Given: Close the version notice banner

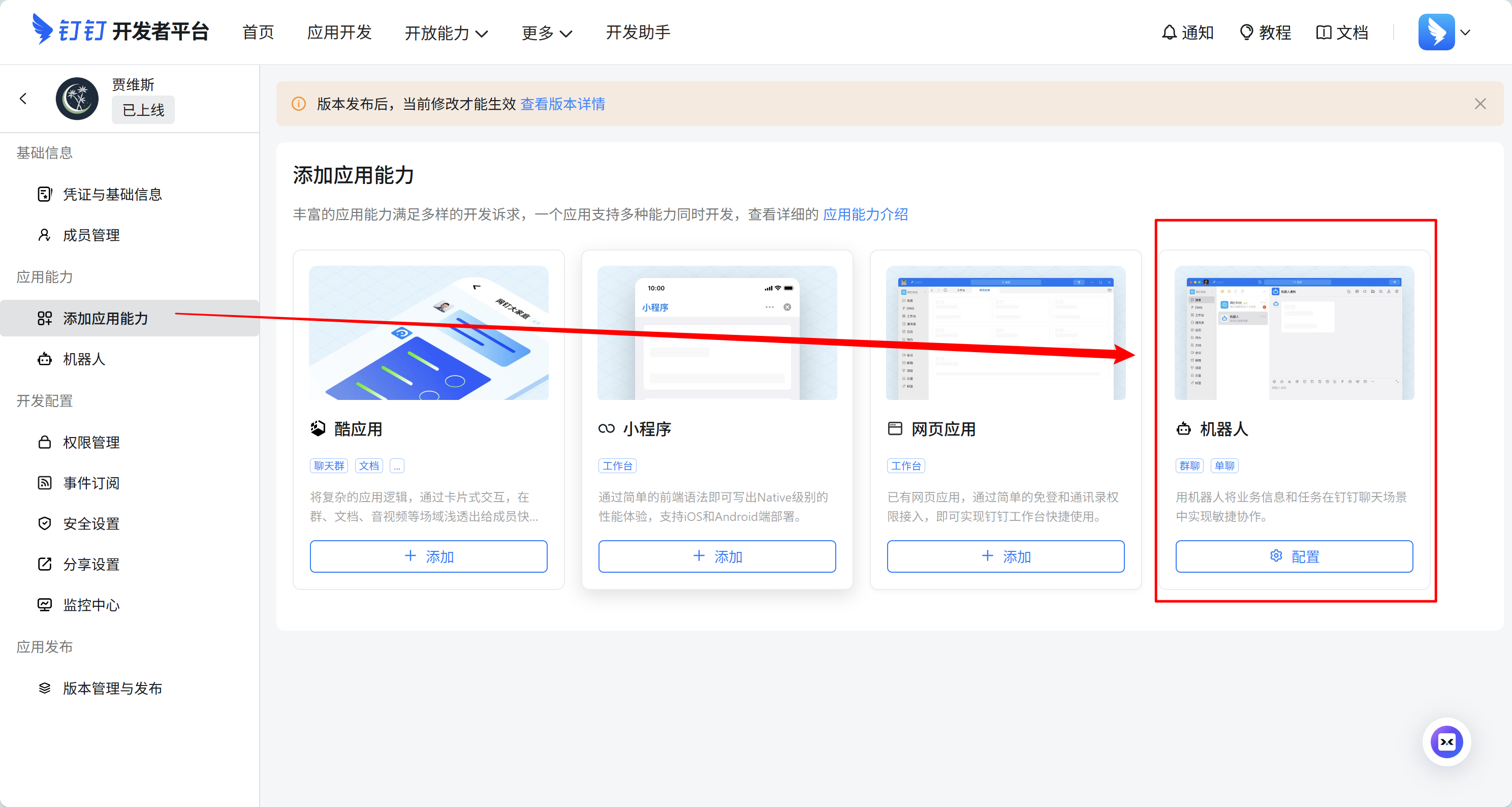Looking at the screenshot, I should point(1479,104).
